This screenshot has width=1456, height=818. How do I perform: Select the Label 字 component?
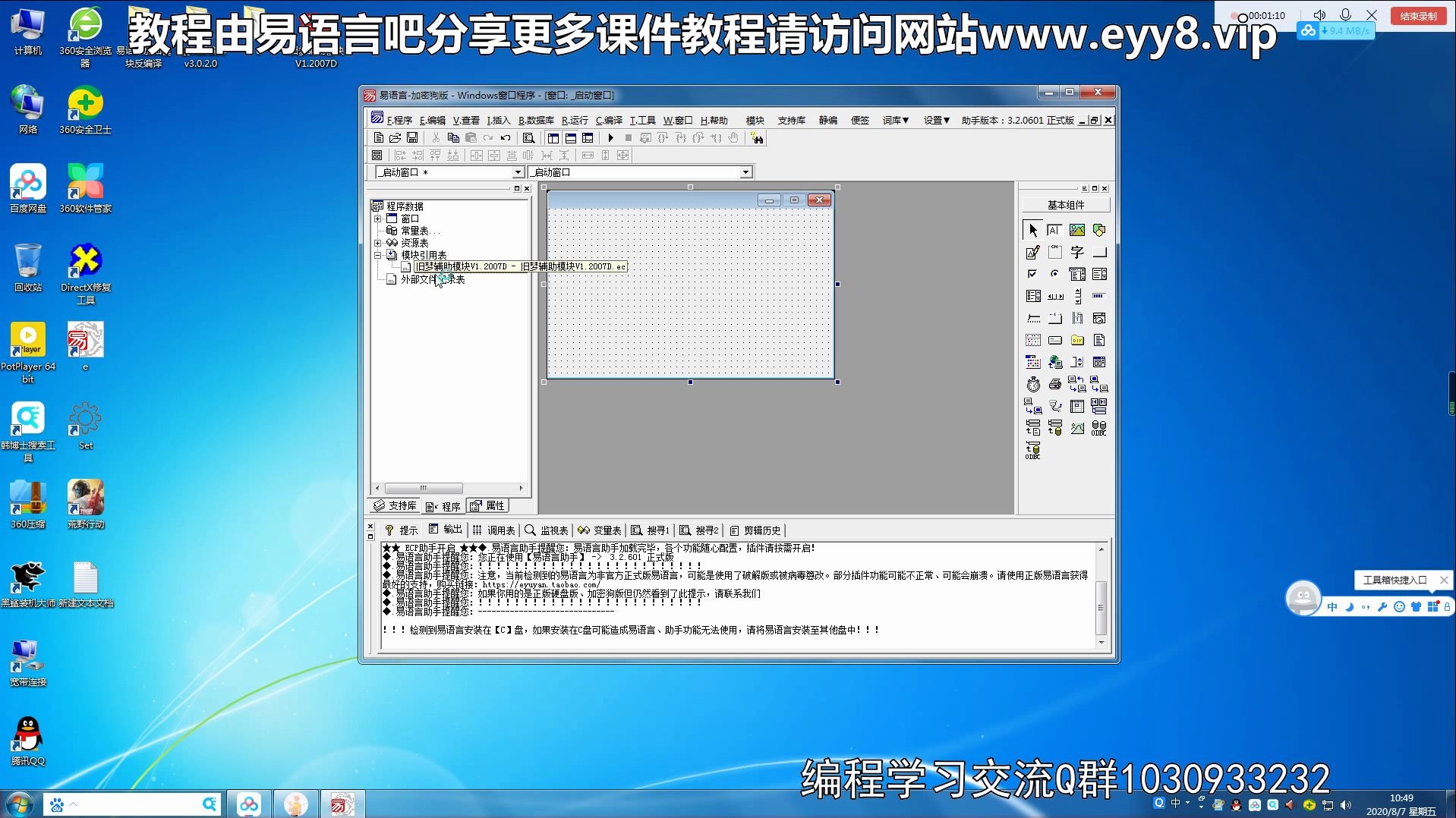1076,252
